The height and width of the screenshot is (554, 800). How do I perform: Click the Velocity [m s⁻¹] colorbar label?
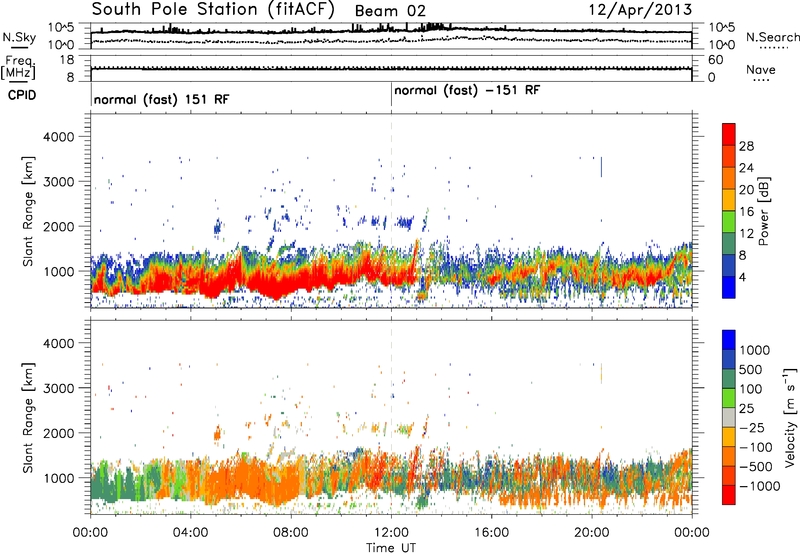pyautogui.click(x=790, y=417)
